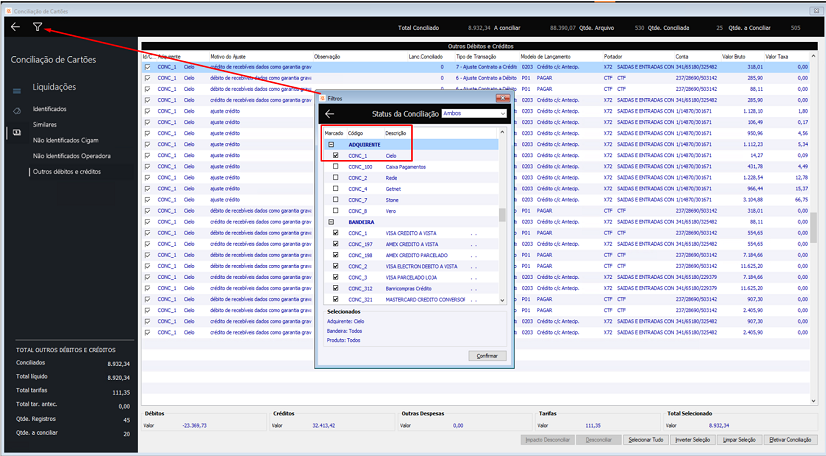Collapse the BANDEIRA group
Viewport: 826px width, 456px height.
coord(331,222)
